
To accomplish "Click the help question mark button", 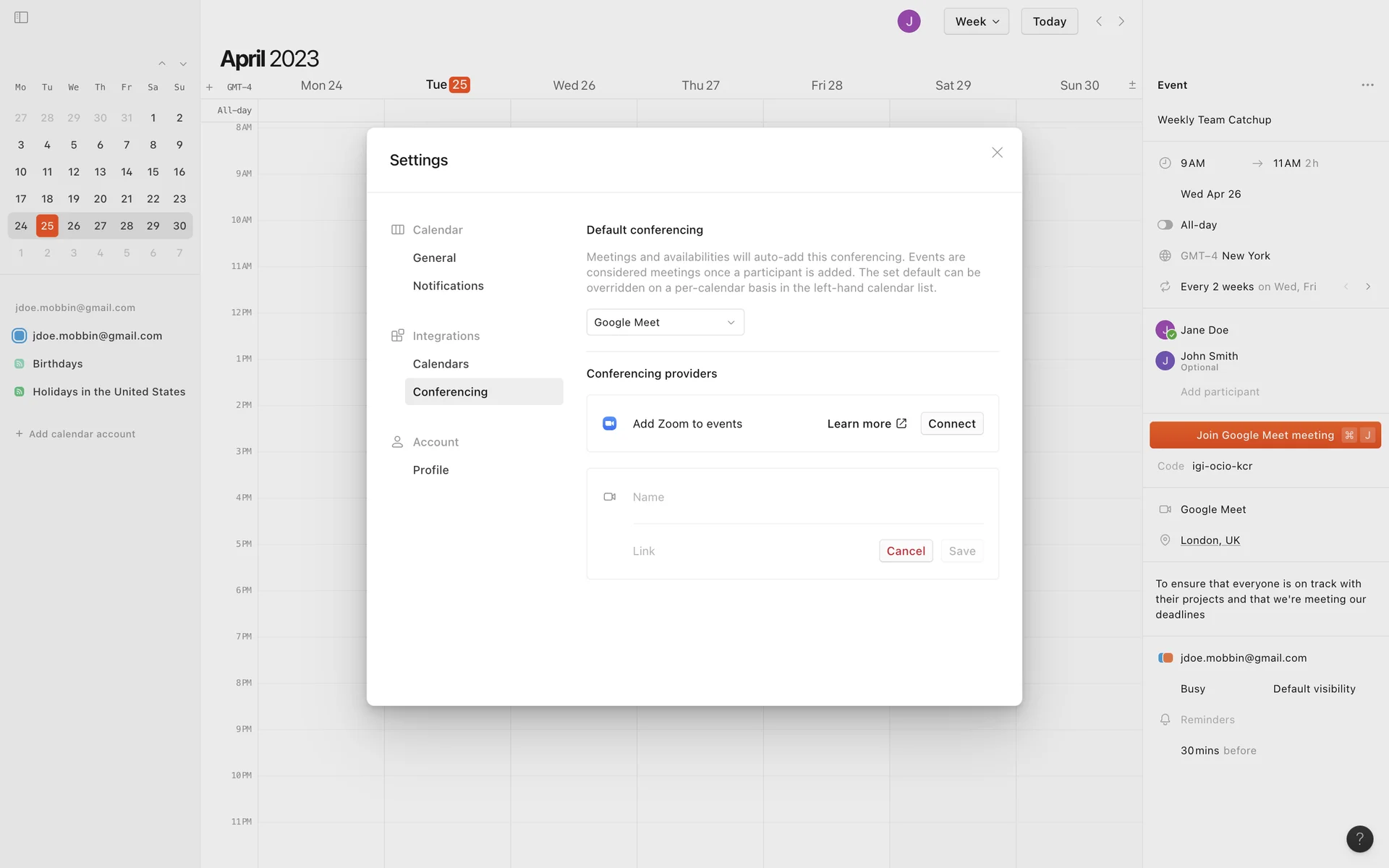I will coord(1359,838).
